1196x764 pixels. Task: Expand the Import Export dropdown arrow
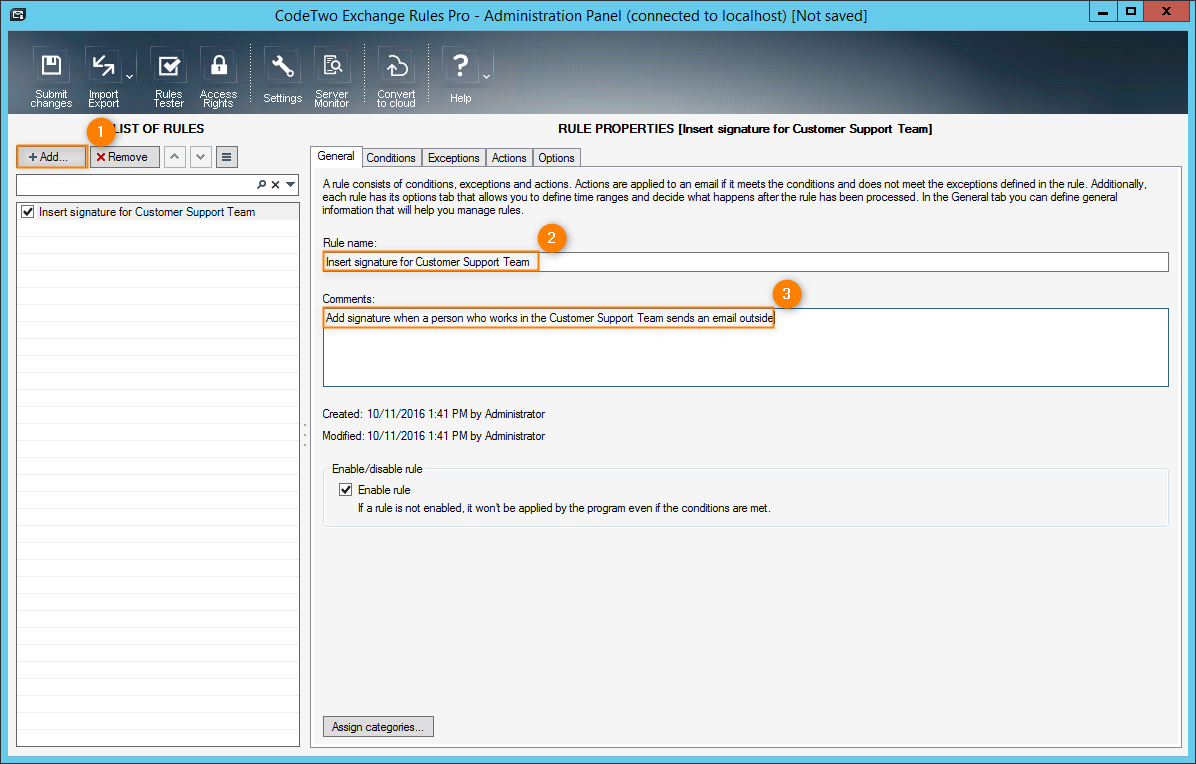[130, 78]
